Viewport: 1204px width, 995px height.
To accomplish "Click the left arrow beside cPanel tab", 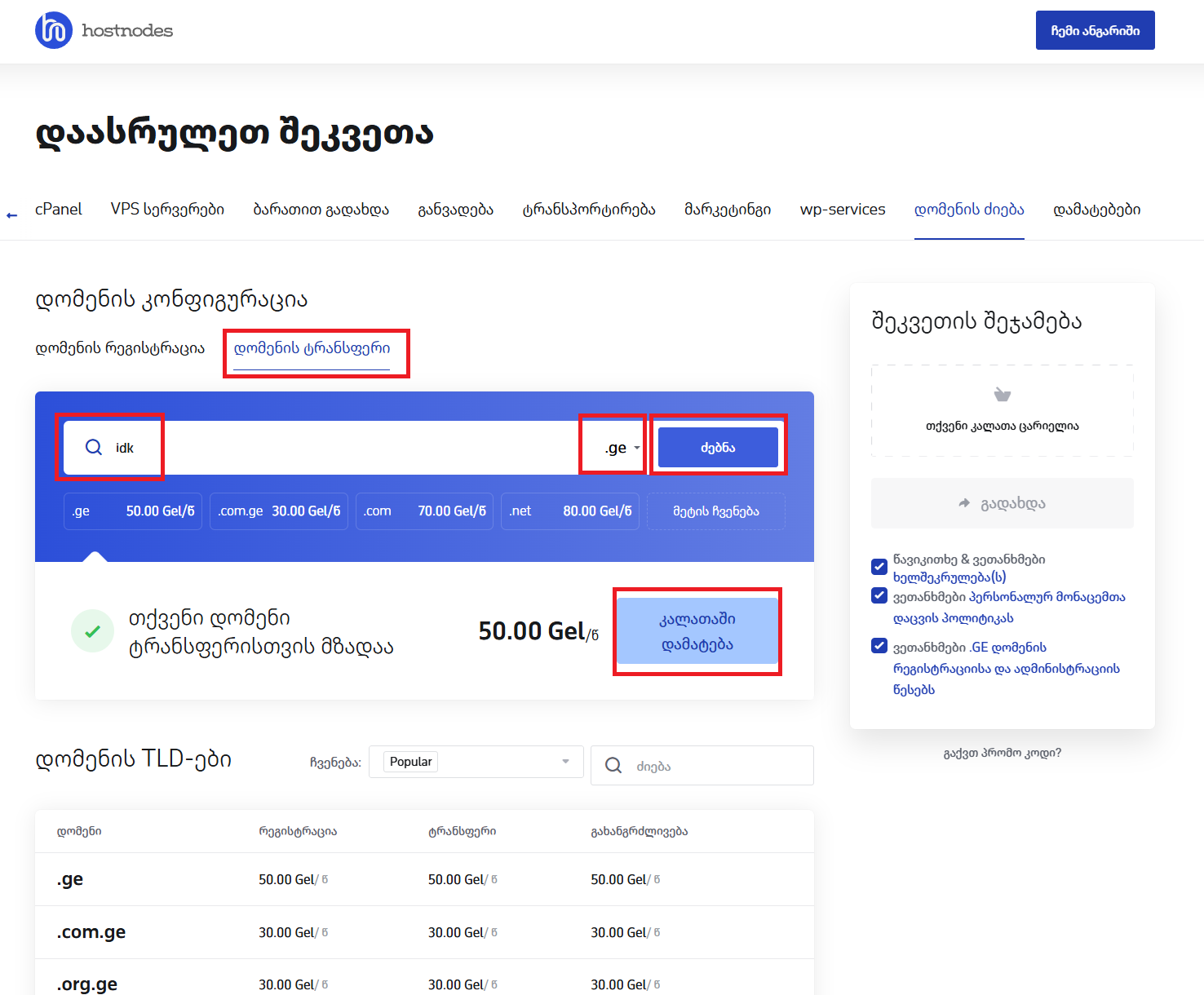I will pyautogui.click(x=12, y=215).
